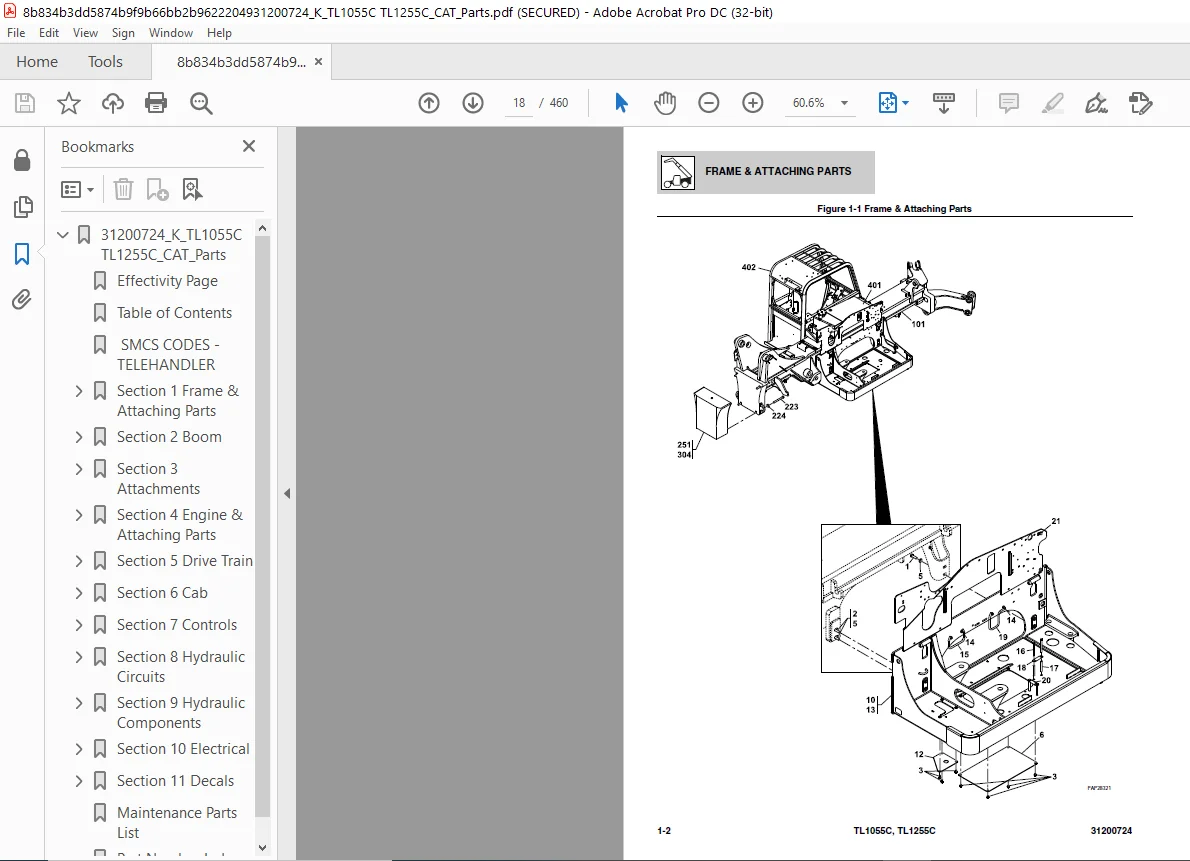The image size is (1190, 861).
Task: Switch to the Tools tab
Action: pos(105,62)
